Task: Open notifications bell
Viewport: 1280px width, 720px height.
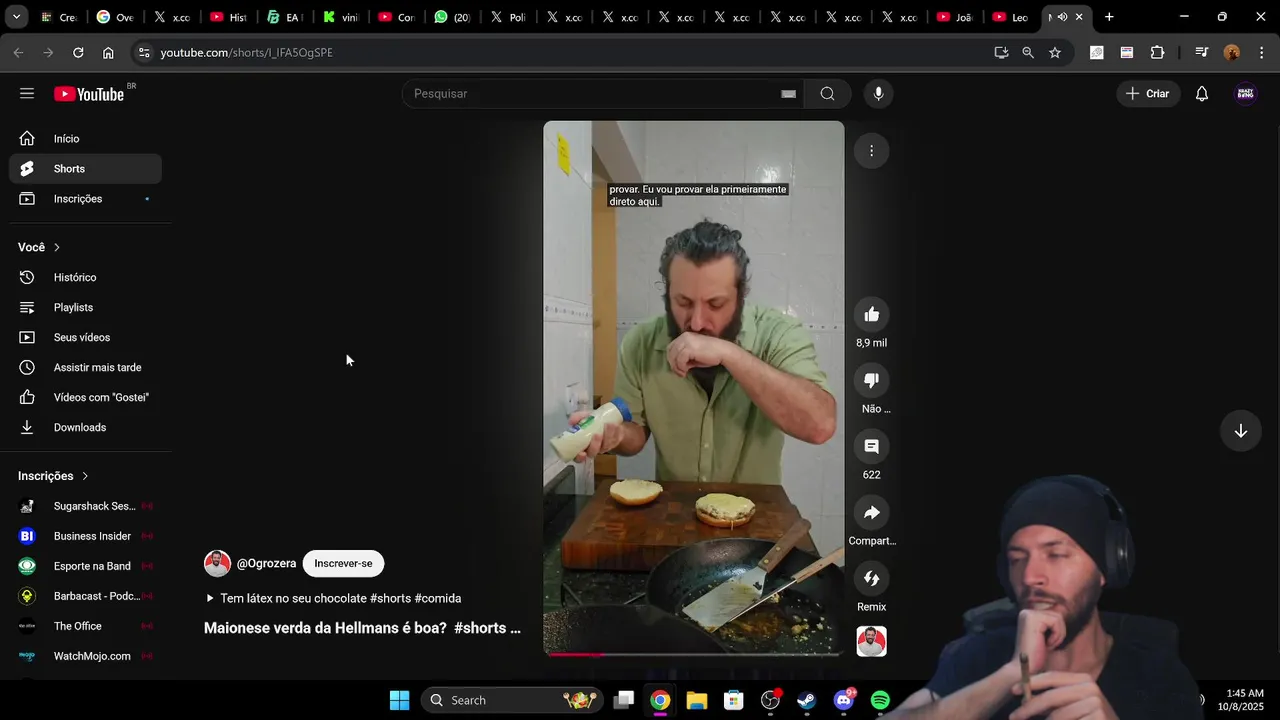Action: click(x=1202, y=93)
